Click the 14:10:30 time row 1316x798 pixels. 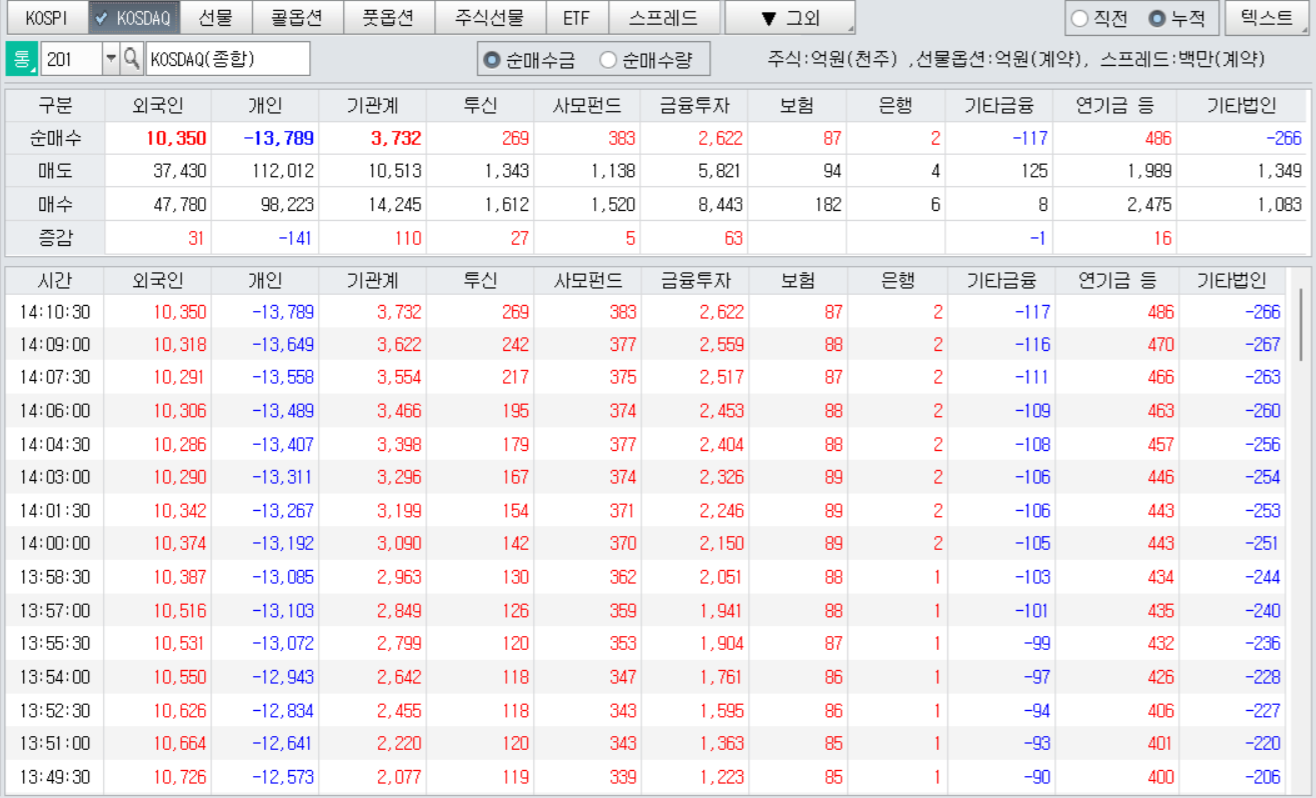[x=55, y=312]
